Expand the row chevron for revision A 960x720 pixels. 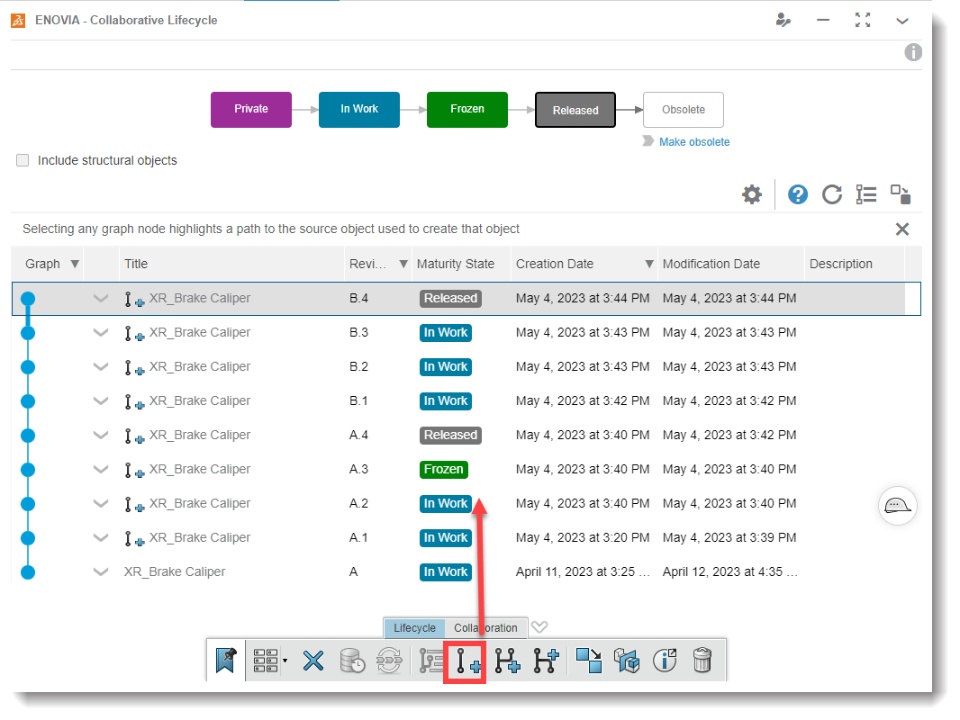click(100, 572)
